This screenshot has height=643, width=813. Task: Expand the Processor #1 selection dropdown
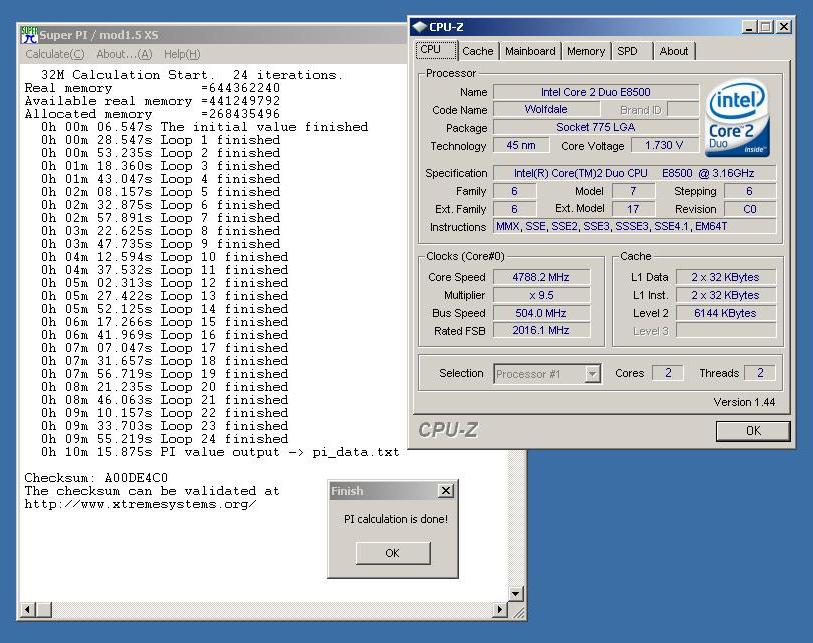592,374
